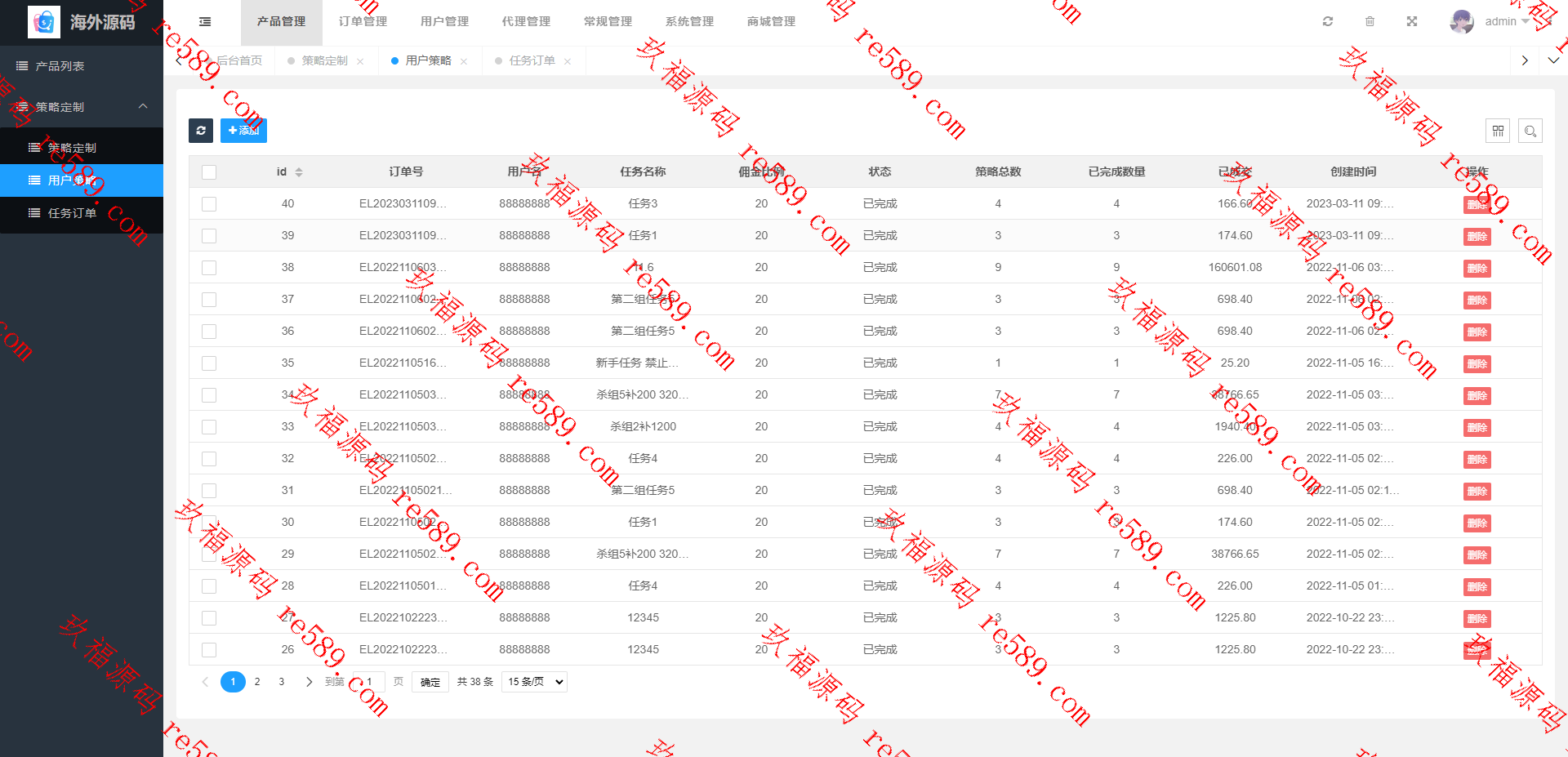
Task: Open 用户管理 top menu
Action: point(444,22)
